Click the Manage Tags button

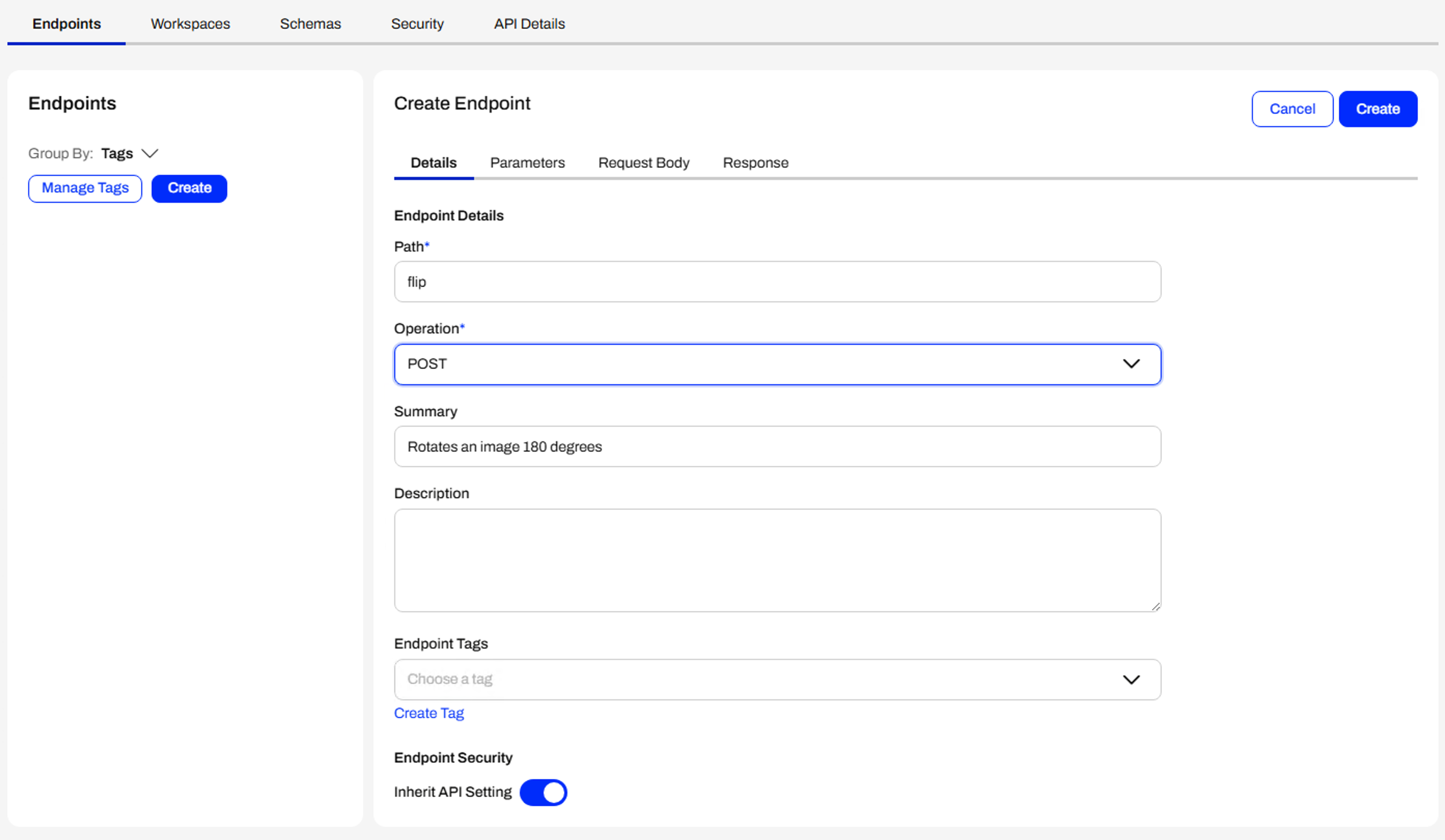click(x=85, y=188)
